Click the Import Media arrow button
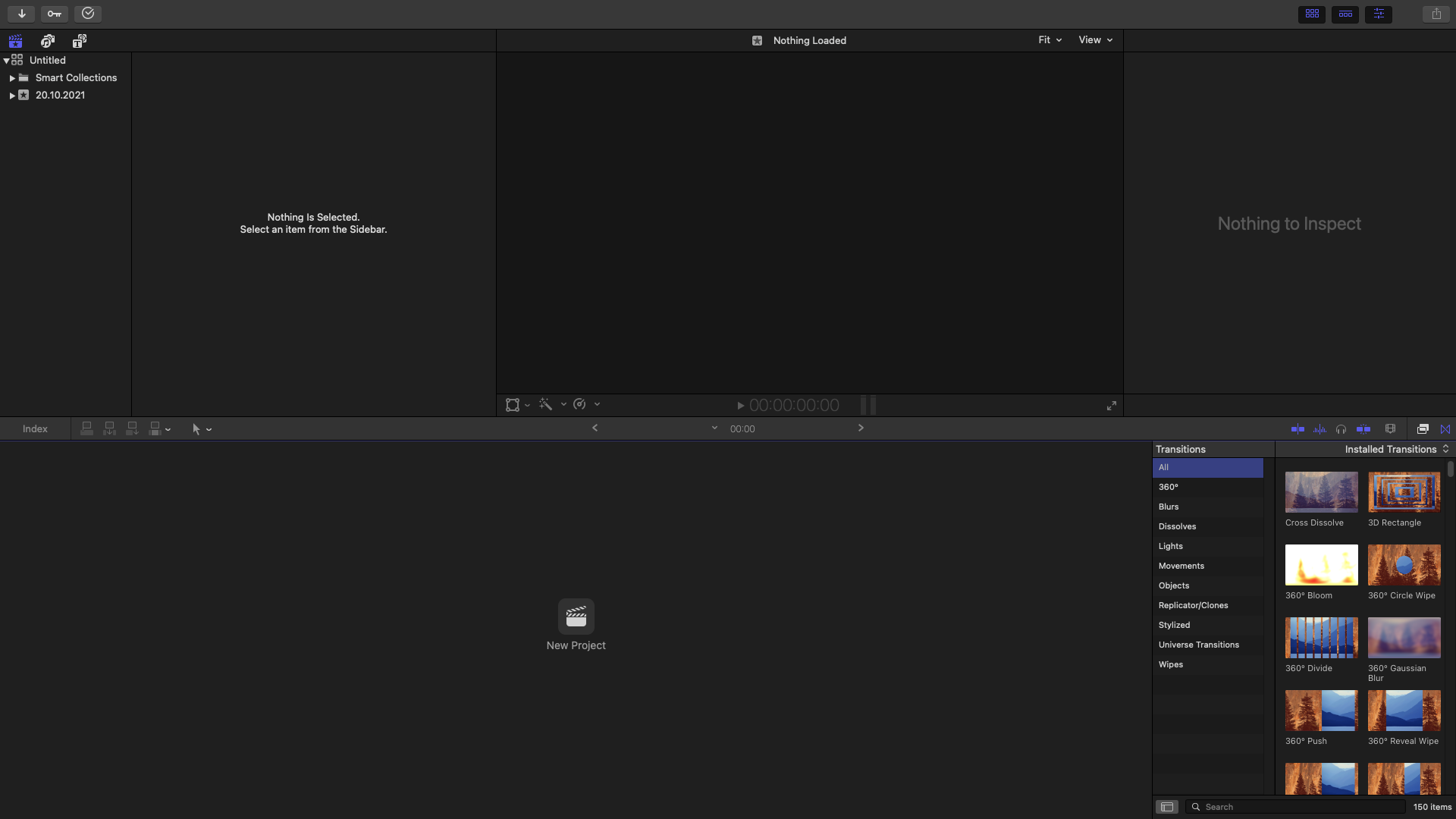This screenshot has height=819, width=1456. click(21, 14)
